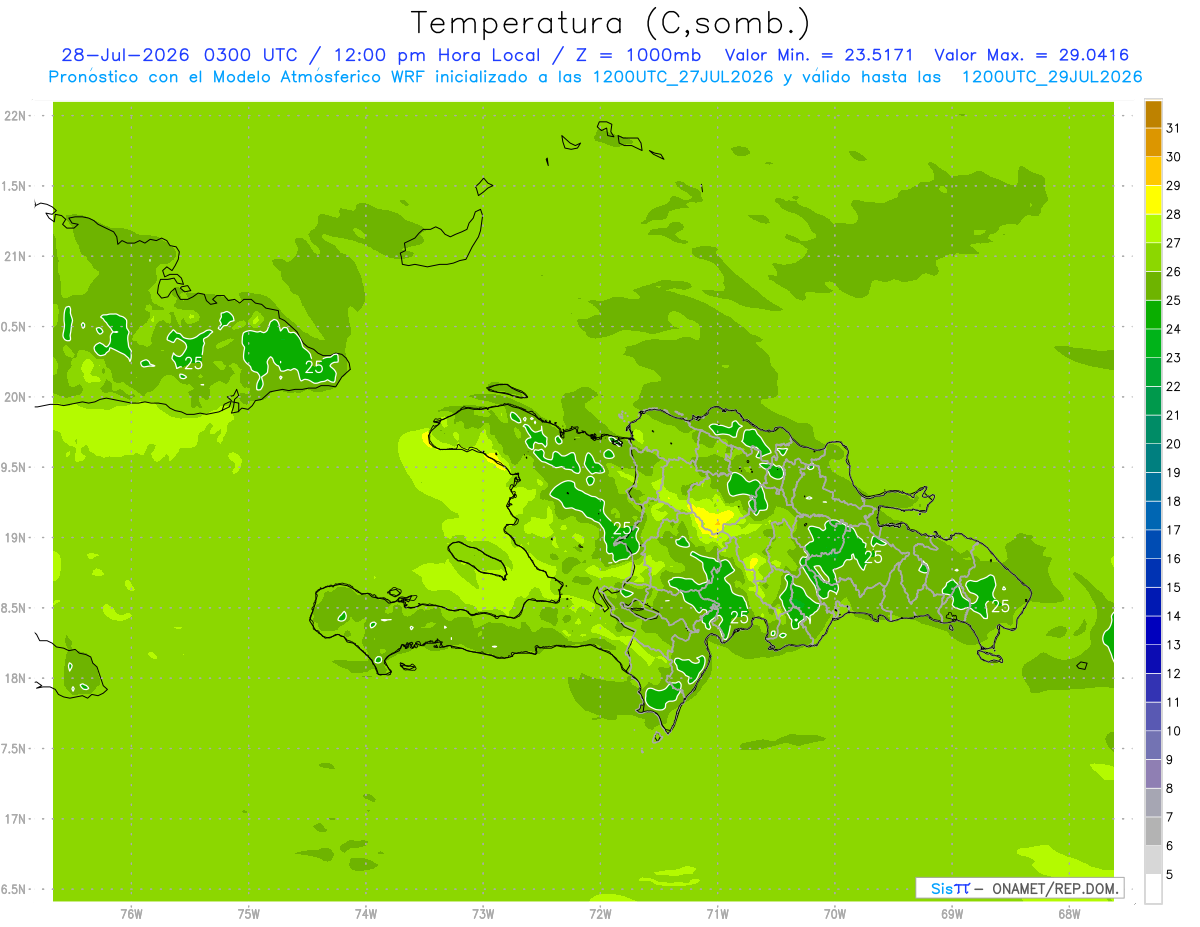Click the "Valor Max. = 29.0416" text
Viewport: 1200px width, 927px height.
[x=1031, y=55]
